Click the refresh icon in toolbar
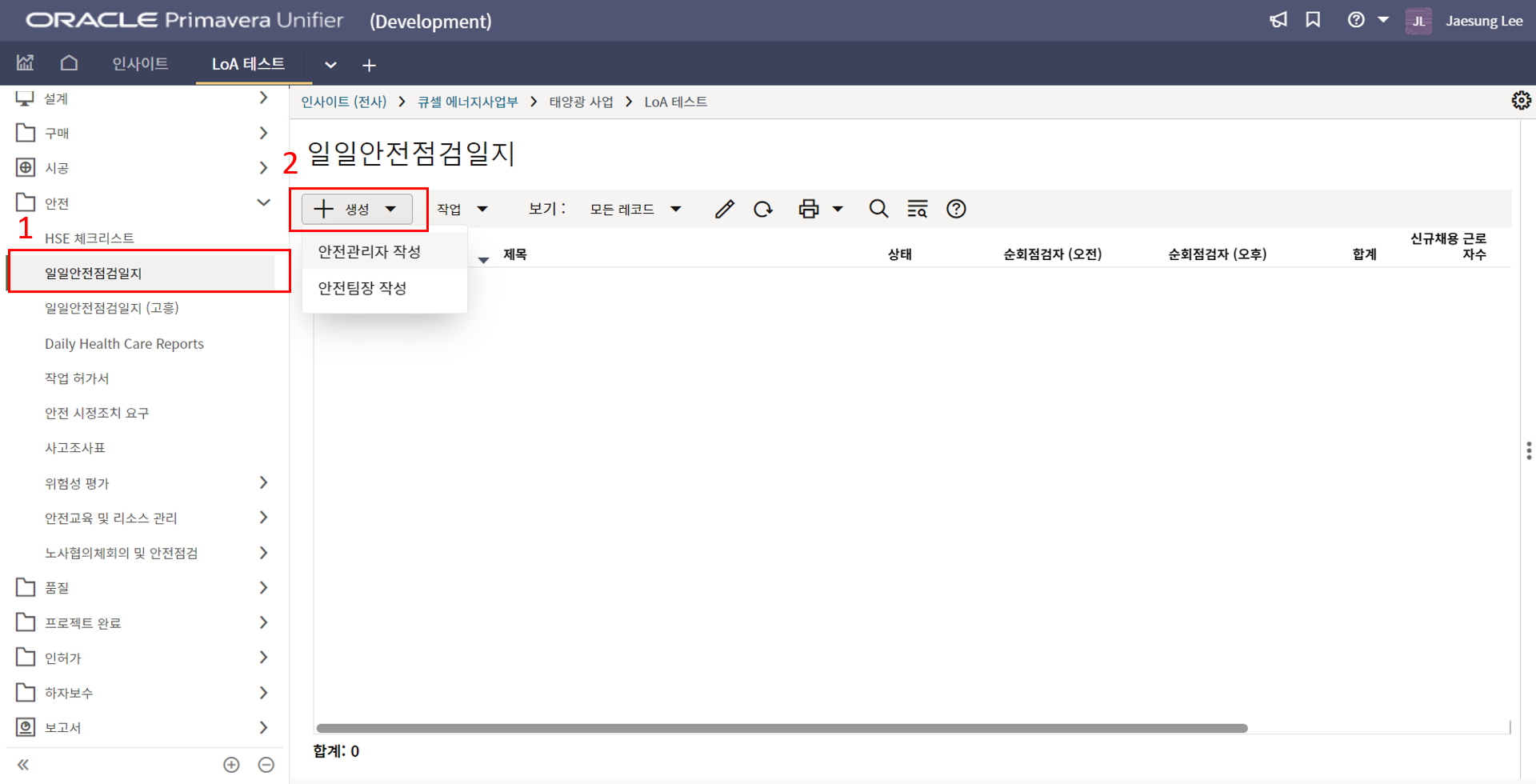Viewport: 1536px width, 784px height. pos(763,210)
